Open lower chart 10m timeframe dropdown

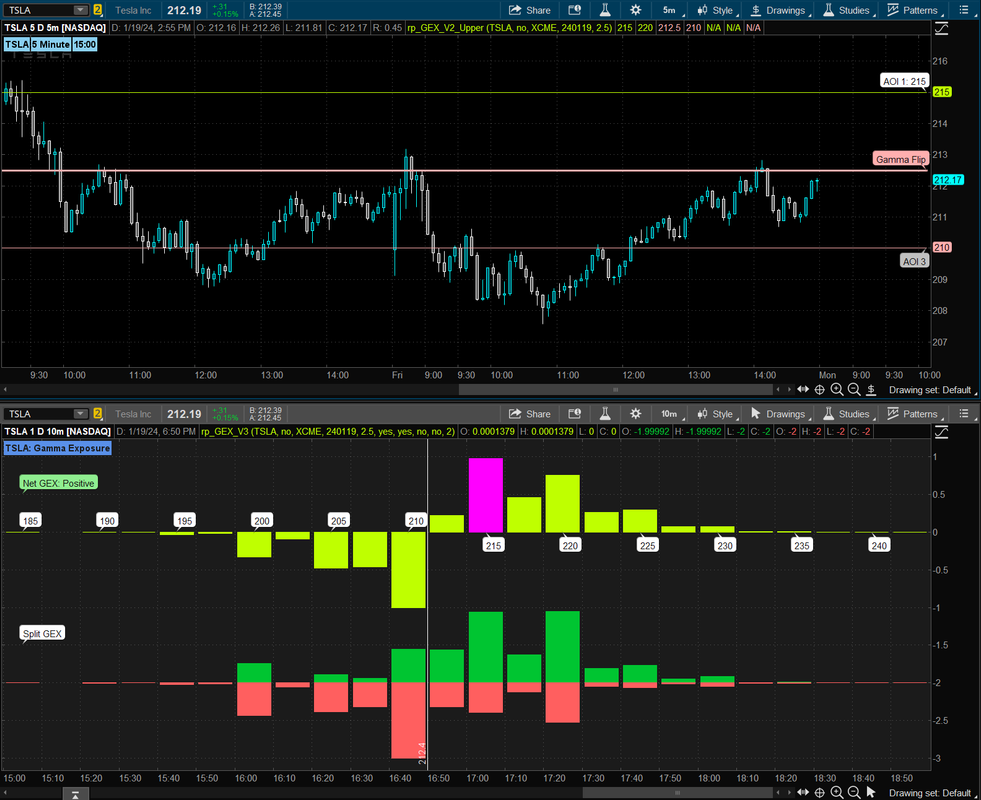tap(672, 413)
